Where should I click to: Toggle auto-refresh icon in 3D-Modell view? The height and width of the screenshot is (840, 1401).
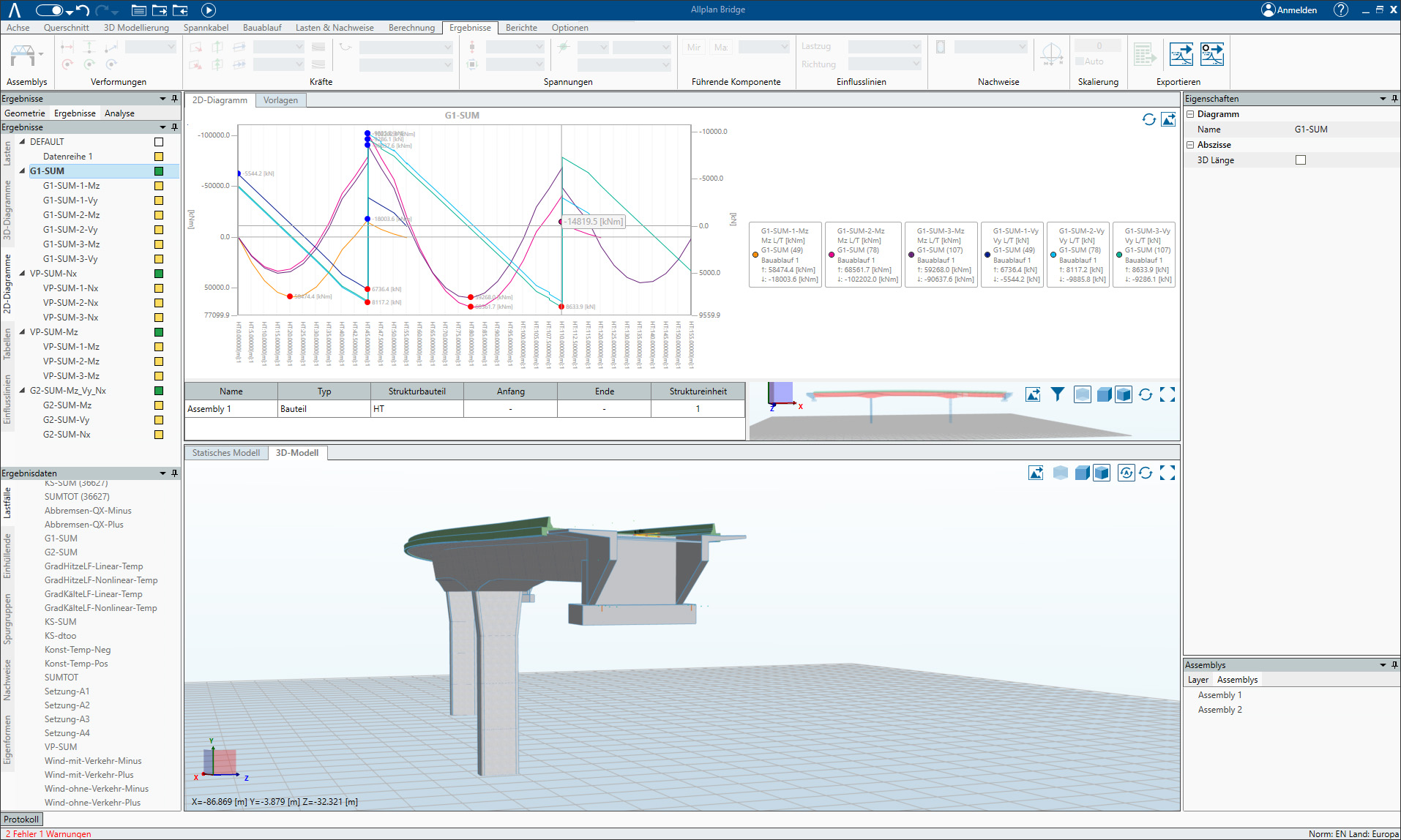tap(1126, 473)
